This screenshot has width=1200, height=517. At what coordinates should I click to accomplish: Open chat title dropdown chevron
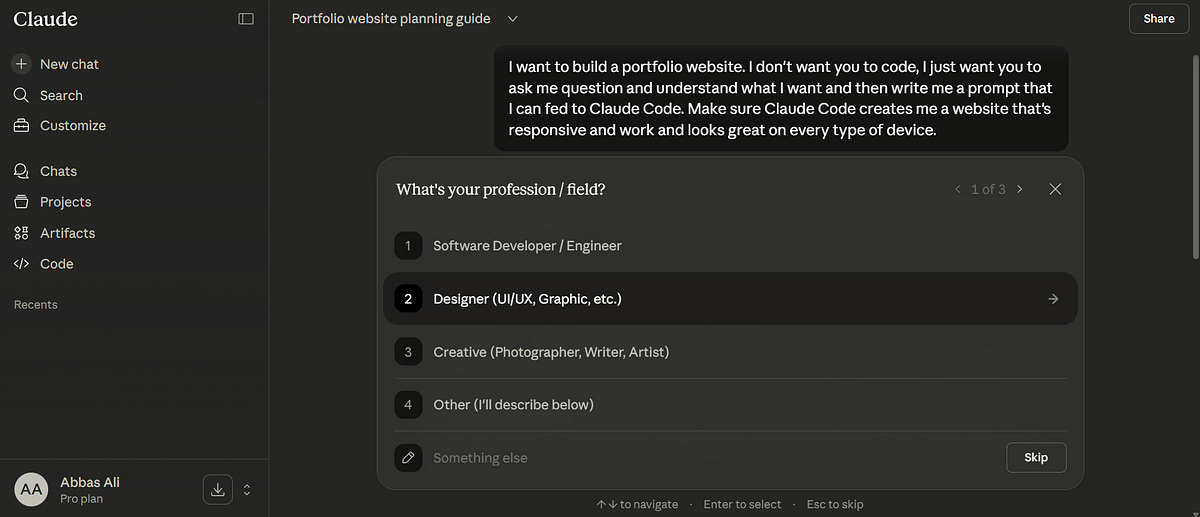coord(513,19)
